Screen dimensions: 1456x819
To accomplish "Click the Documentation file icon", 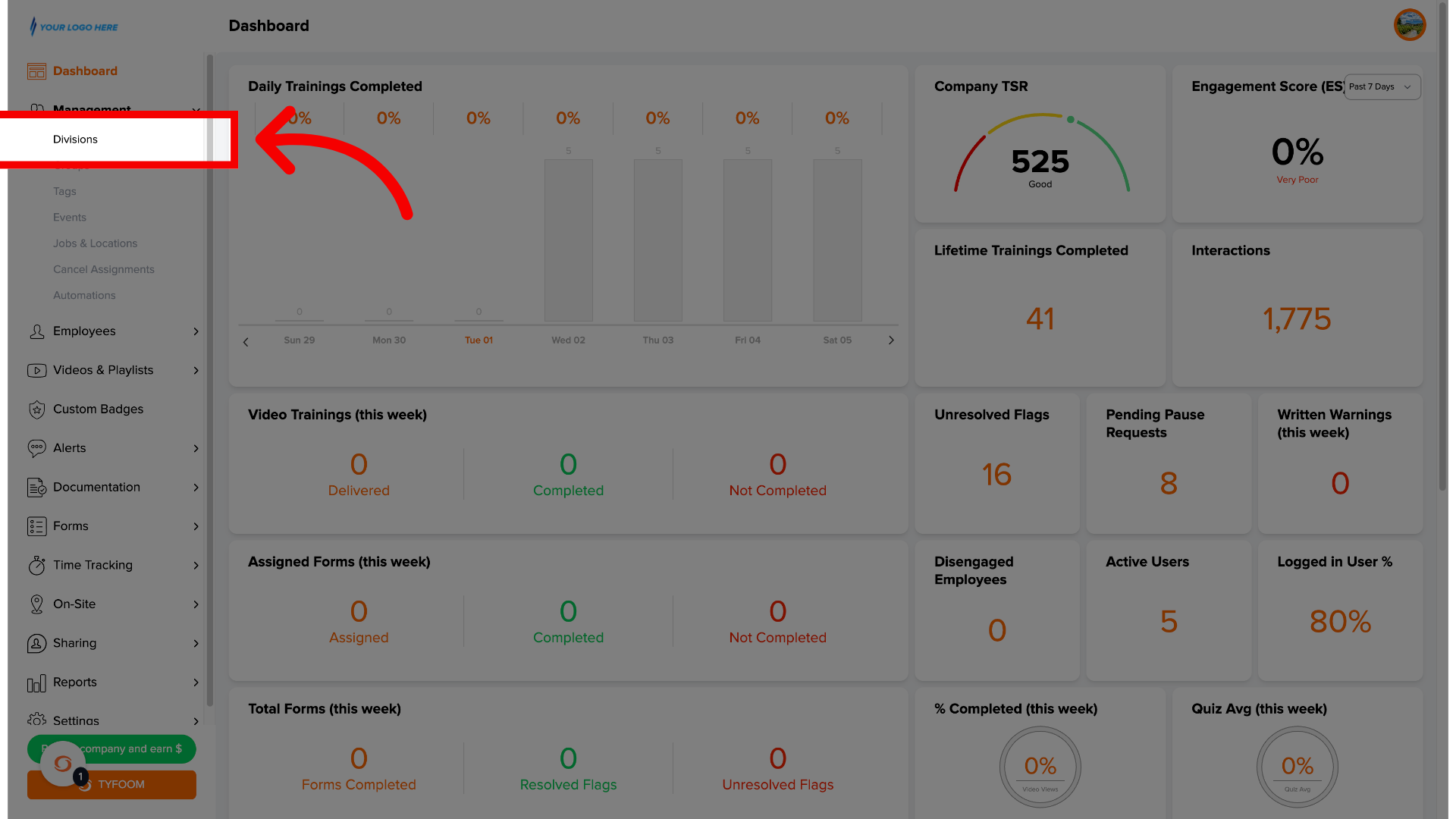I will [x=36, y=488].
